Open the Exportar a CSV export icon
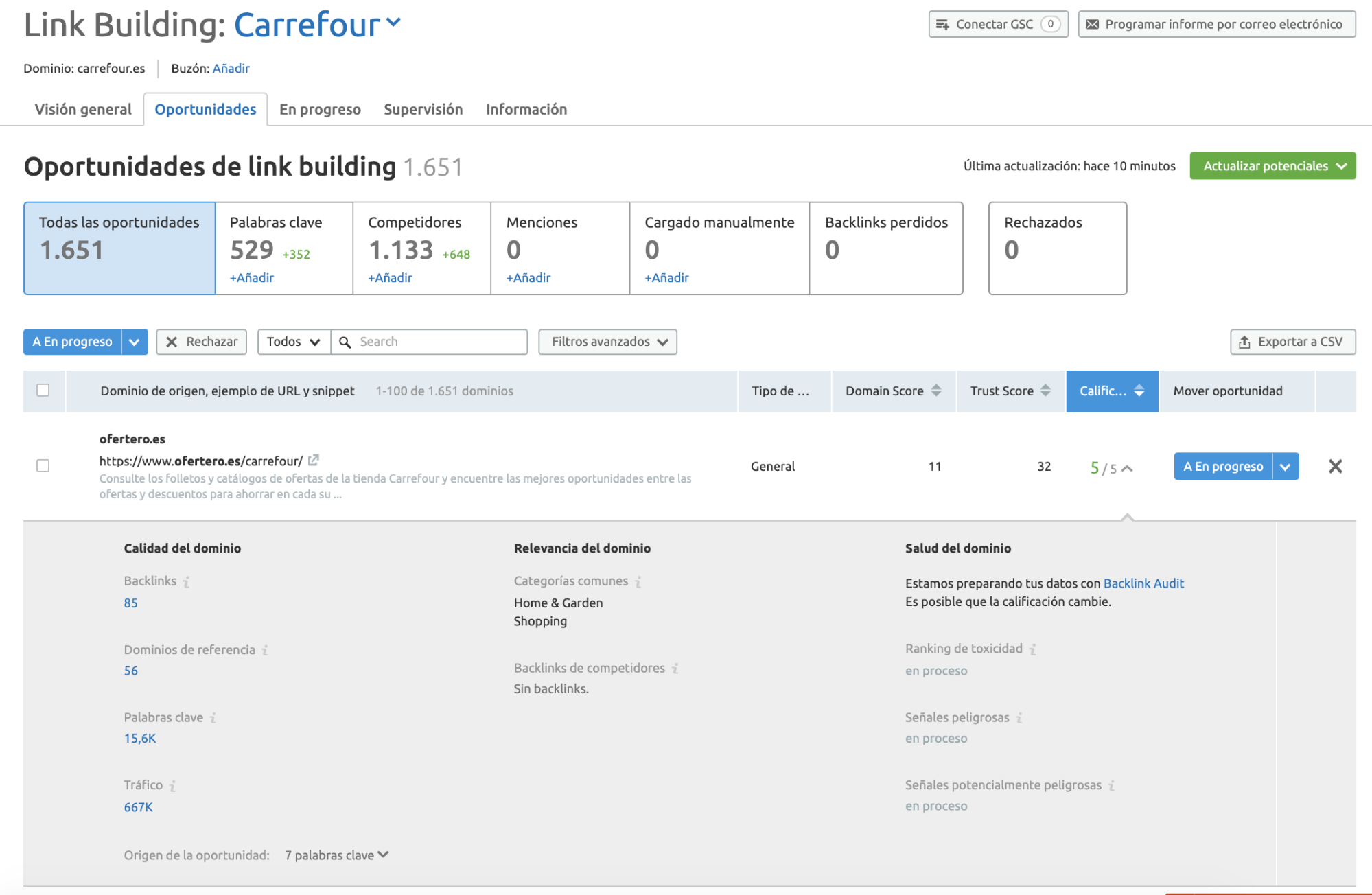This screenshot has width=1372, height=895. tap(1244, 341)
